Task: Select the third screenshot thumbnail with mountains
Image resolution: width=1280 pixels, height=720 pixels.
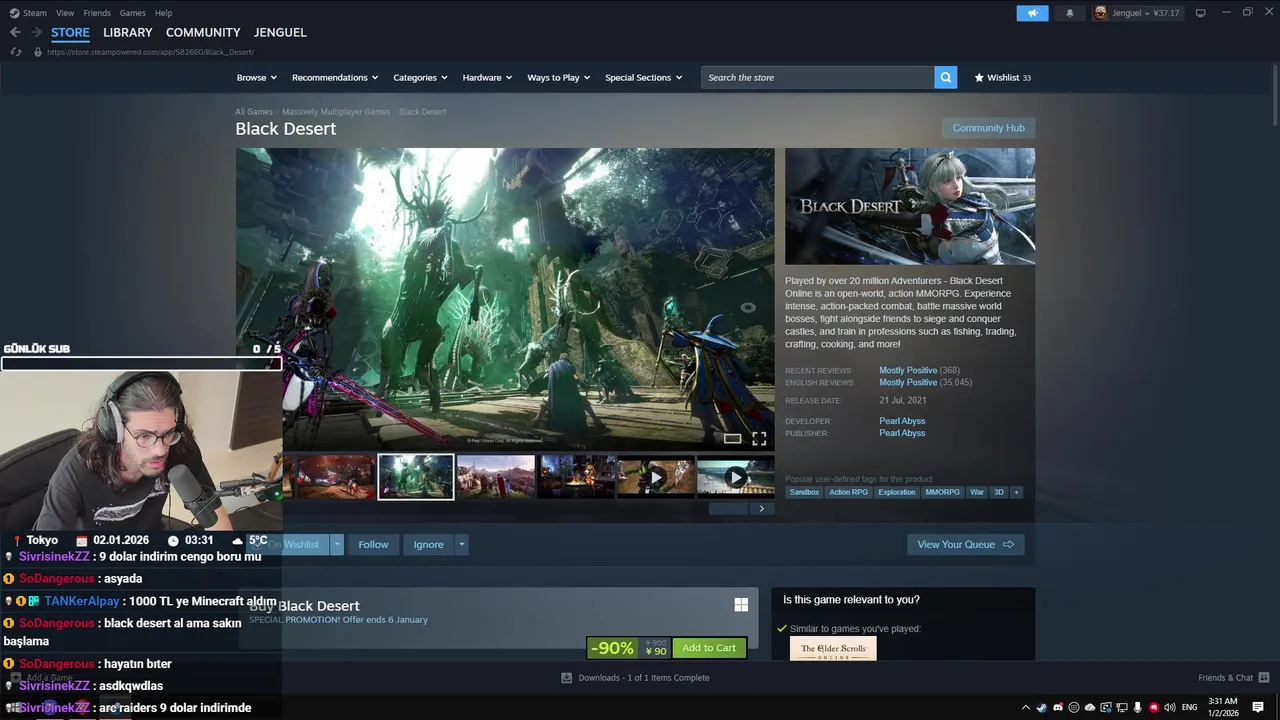Action: [x=496, y=477]
